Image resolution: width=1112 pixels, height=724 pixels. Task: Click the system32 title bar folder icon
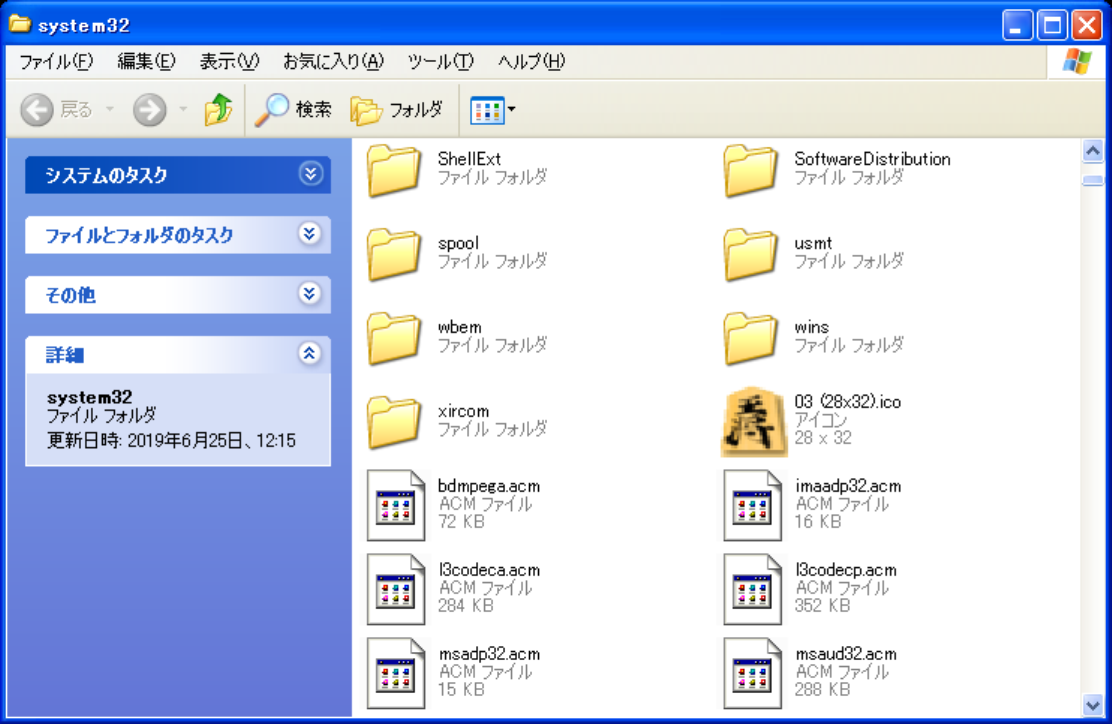click(x=20, y=24)
